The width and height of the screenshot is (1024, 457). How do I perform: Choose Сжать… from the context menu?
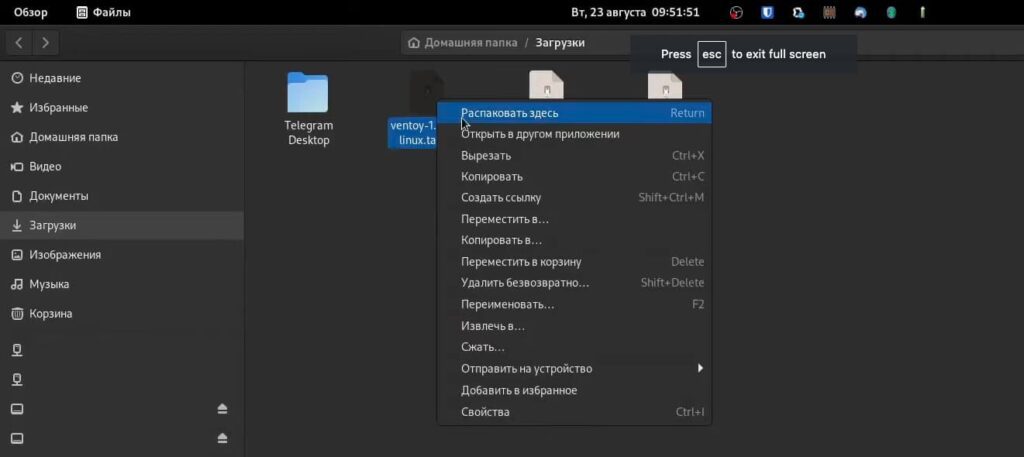[482, 347]
